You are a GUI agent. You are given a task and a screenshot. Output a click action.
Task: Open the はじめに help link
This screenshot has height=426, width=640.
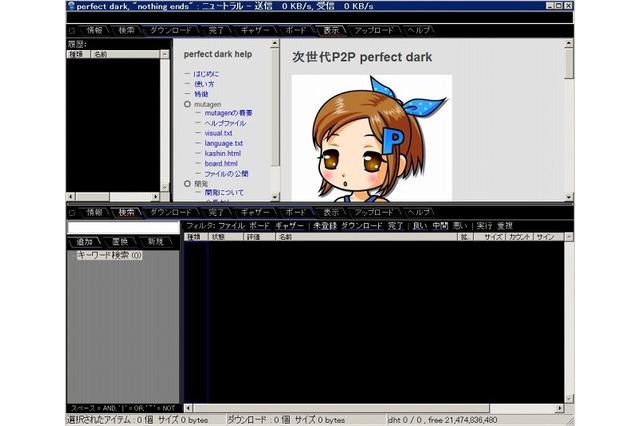(206, 74)
